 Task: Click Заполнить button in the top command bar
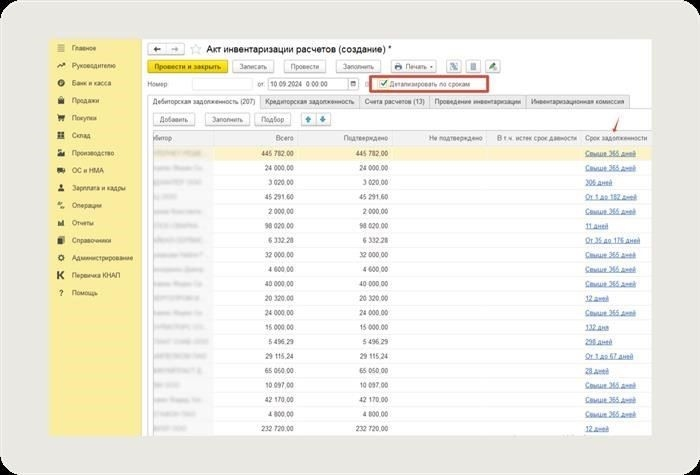(x=358, y=67)
